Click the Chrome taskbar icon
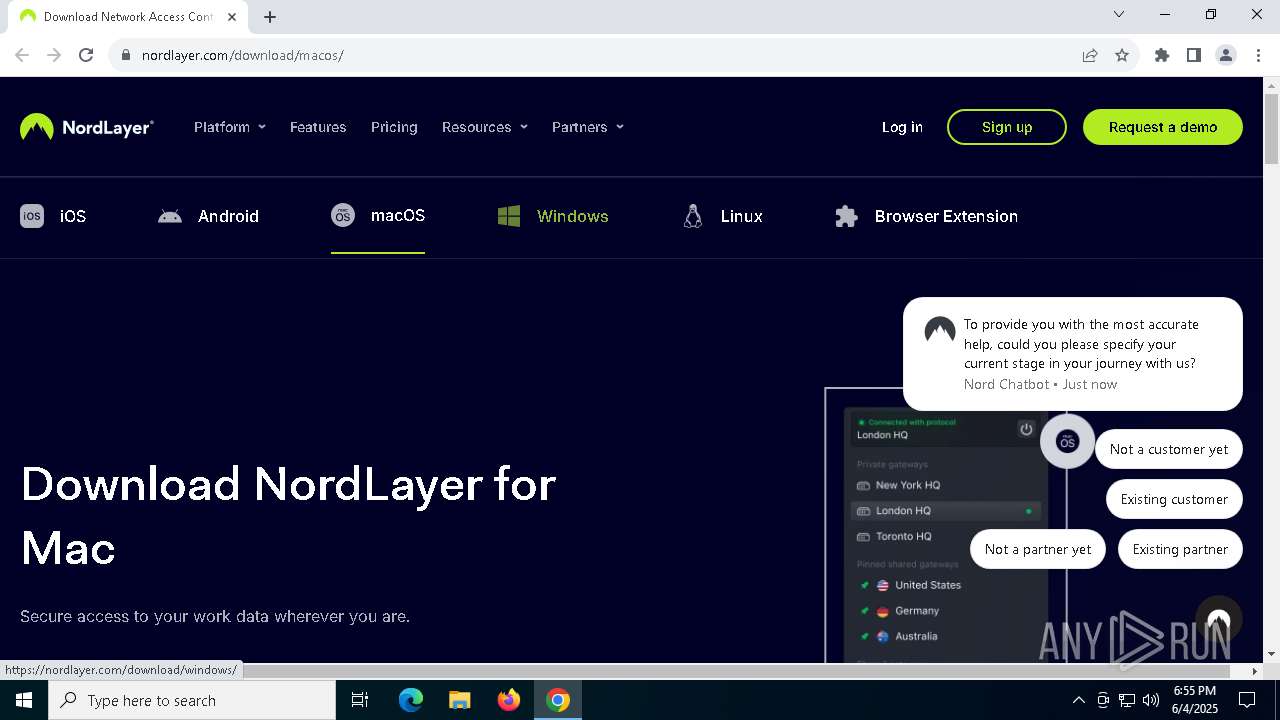Screen dimensions: 1280x720 pos(558,700)
